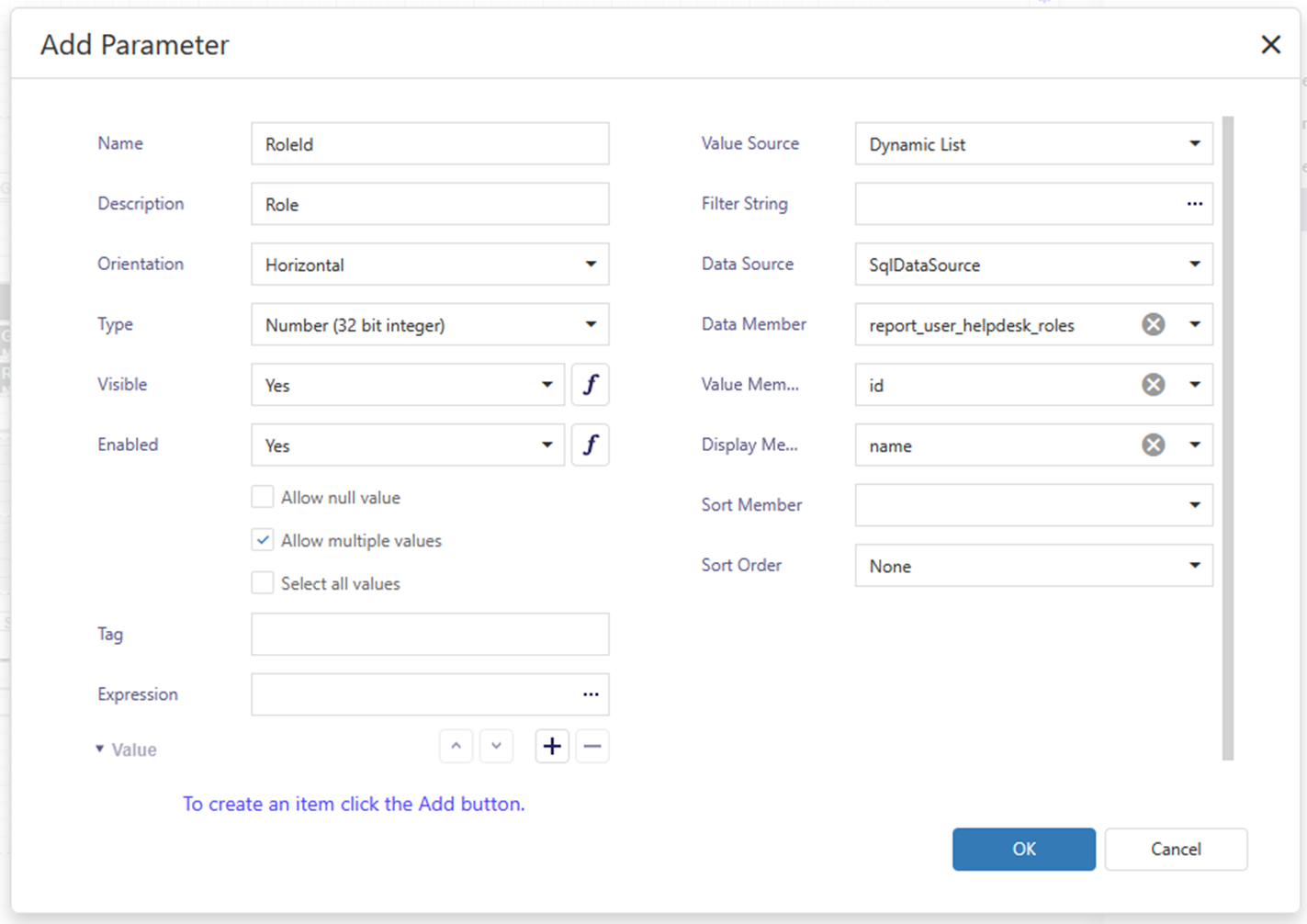The image size is (1307, 924).
Task: Move value item up arrow
Action: (456, 747)
